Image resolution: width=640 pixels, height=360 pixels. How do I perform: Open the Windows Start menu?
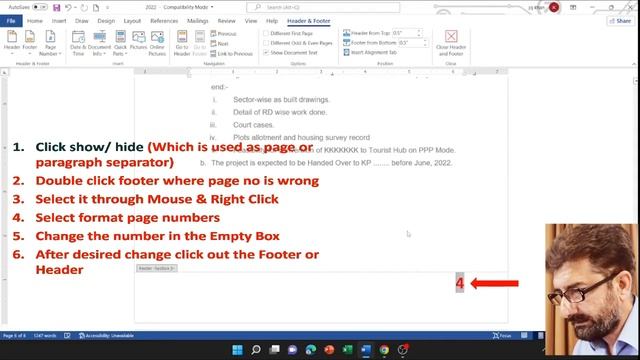tap(237, 350)
